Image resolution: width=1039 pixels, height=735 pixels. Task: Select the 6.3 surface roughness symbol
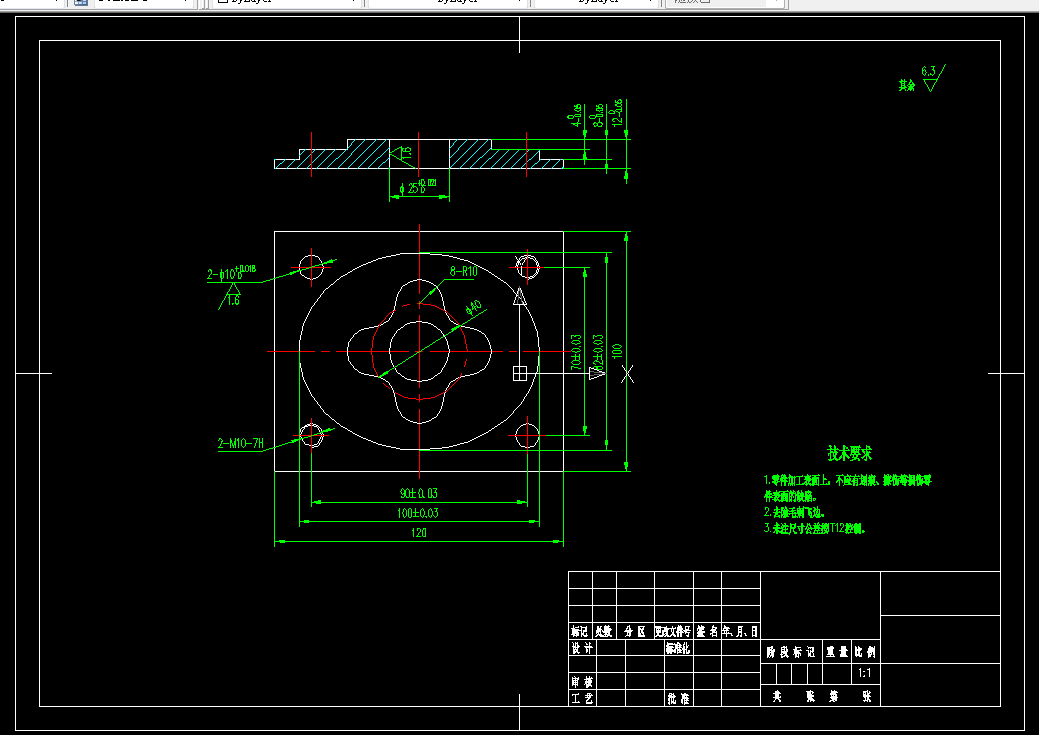tap(932, 78)
